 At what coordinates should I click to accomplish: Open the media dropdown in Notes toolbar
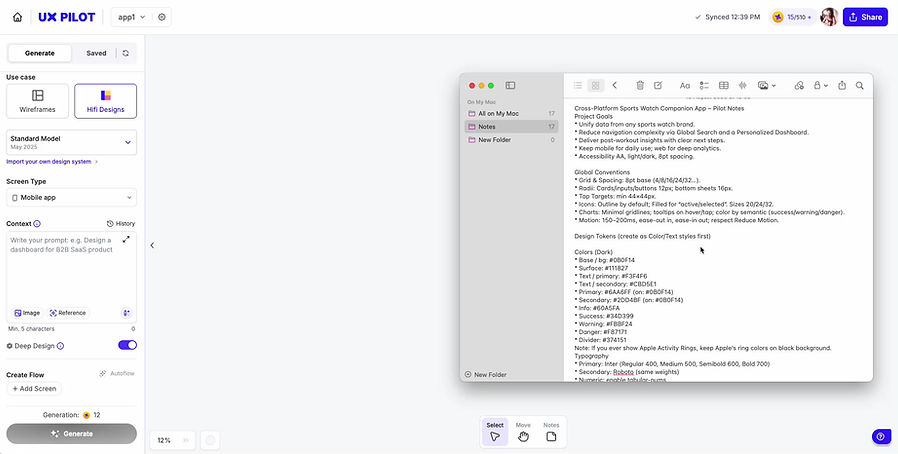click(x=767, y=85)
